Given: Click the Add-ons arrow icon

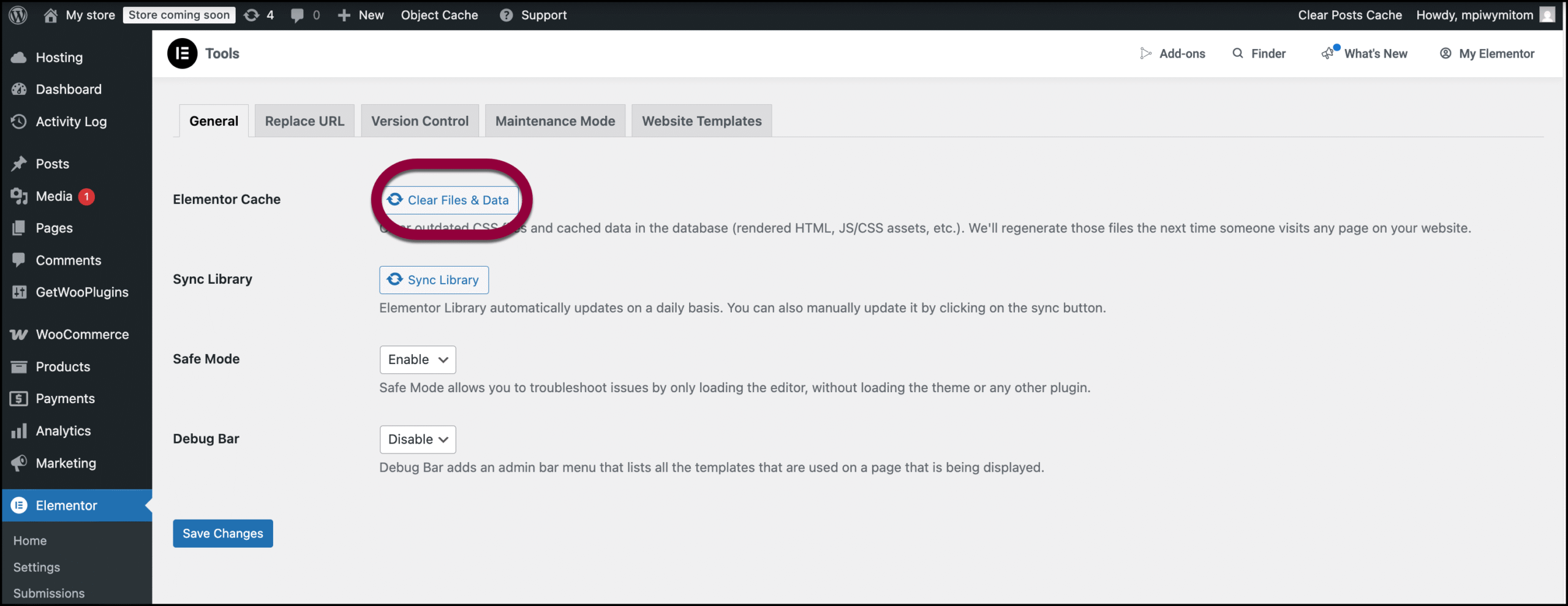Looking at the screenshot, I should 1145,53.
